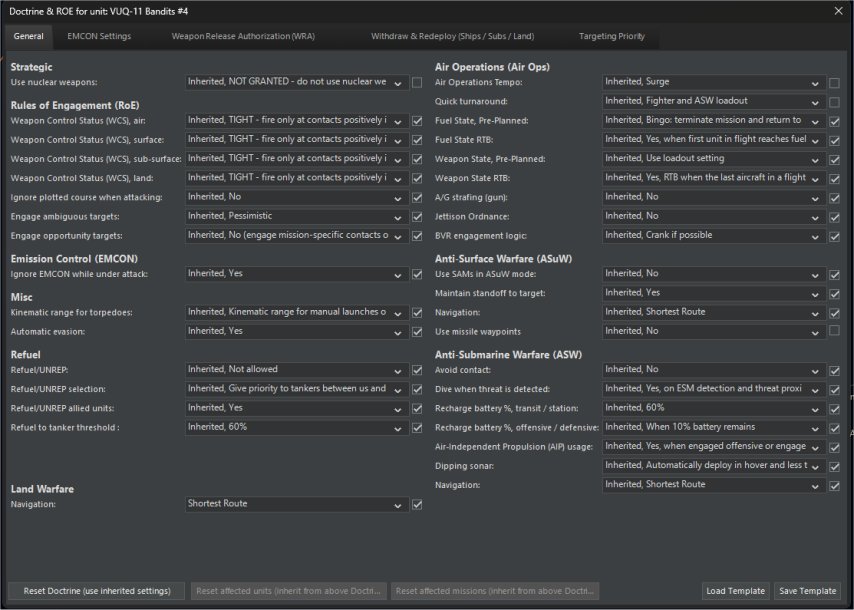Open Weapon State RTB dropdown
The image size is (854, 610).
pyautogui.click(x=714, y=178)
